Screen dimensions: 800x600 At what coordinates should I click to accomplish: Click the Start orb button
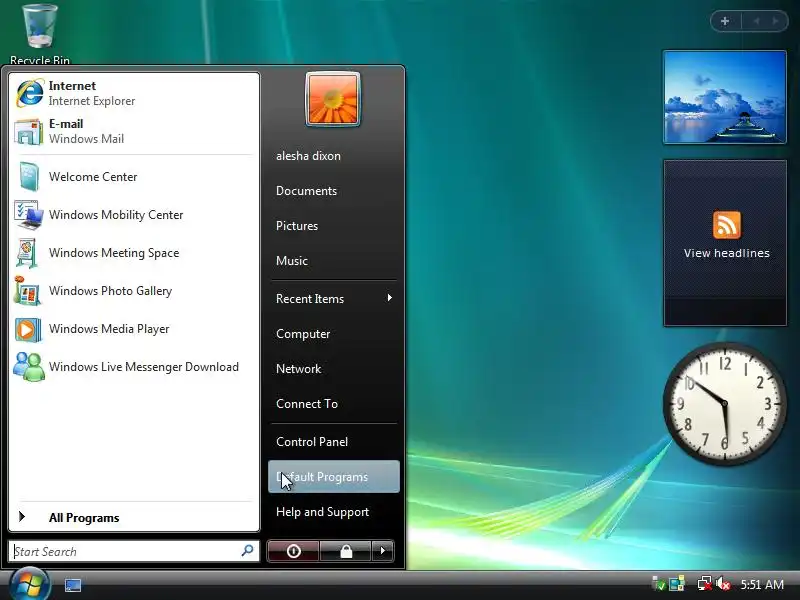[x=29, y=585]
